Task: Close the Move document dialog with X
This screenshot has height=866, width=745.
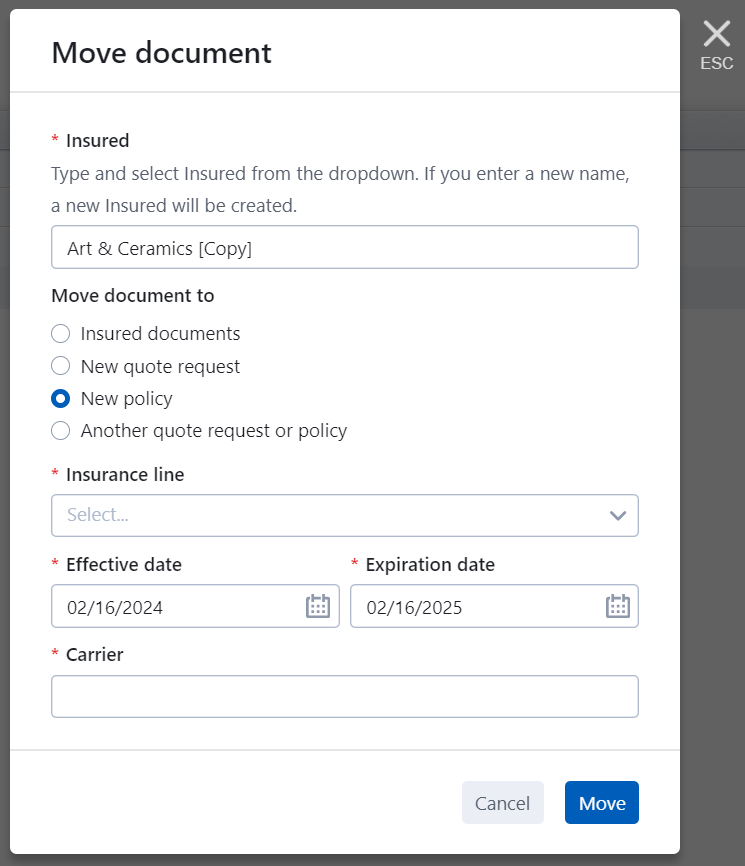Action: point(716,35)
